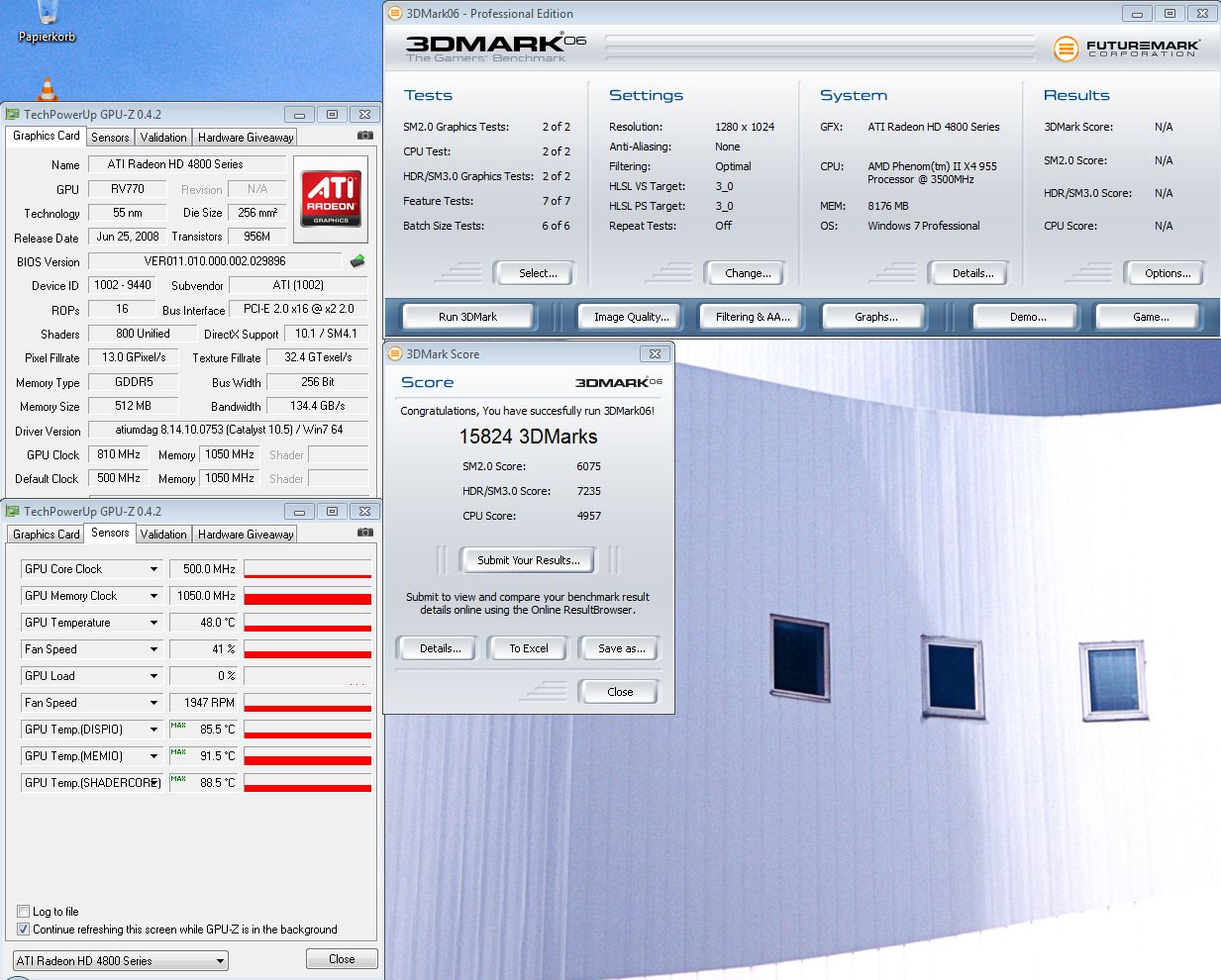Click the ATI Radeon Graphics logo
Viewport: 1221px width, 980px height.
point(331,199)
